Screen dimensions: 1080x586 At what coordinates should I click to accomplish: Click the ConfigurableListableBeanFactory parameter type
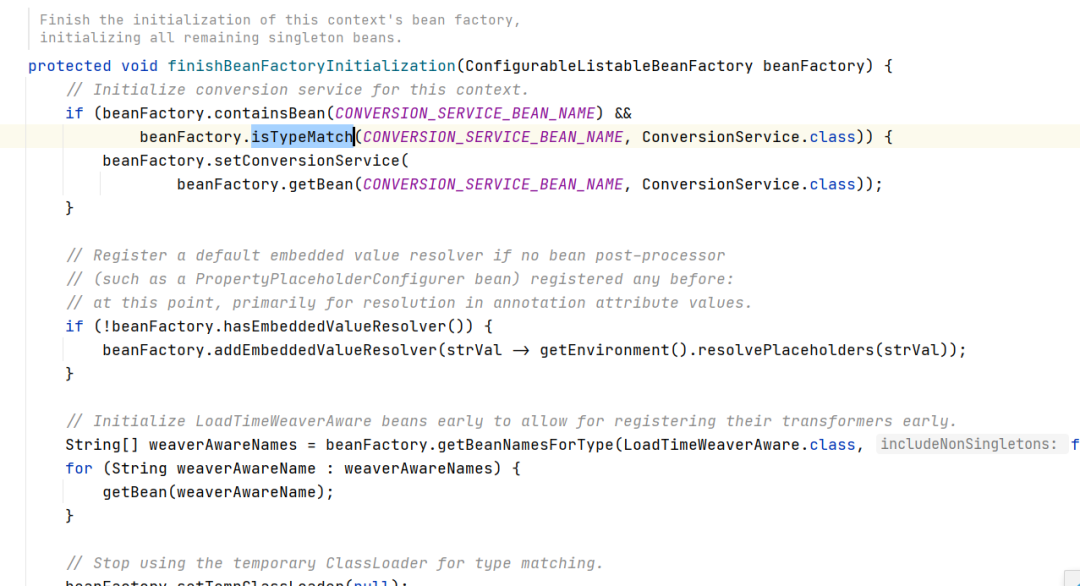click(609, 66)
